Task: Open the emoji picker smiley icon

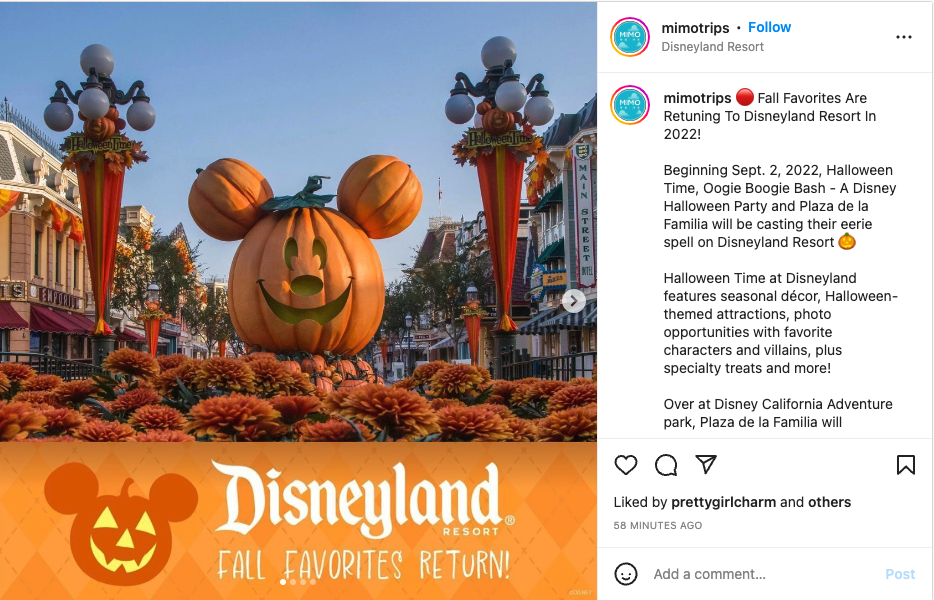Action: pos(625,574)
